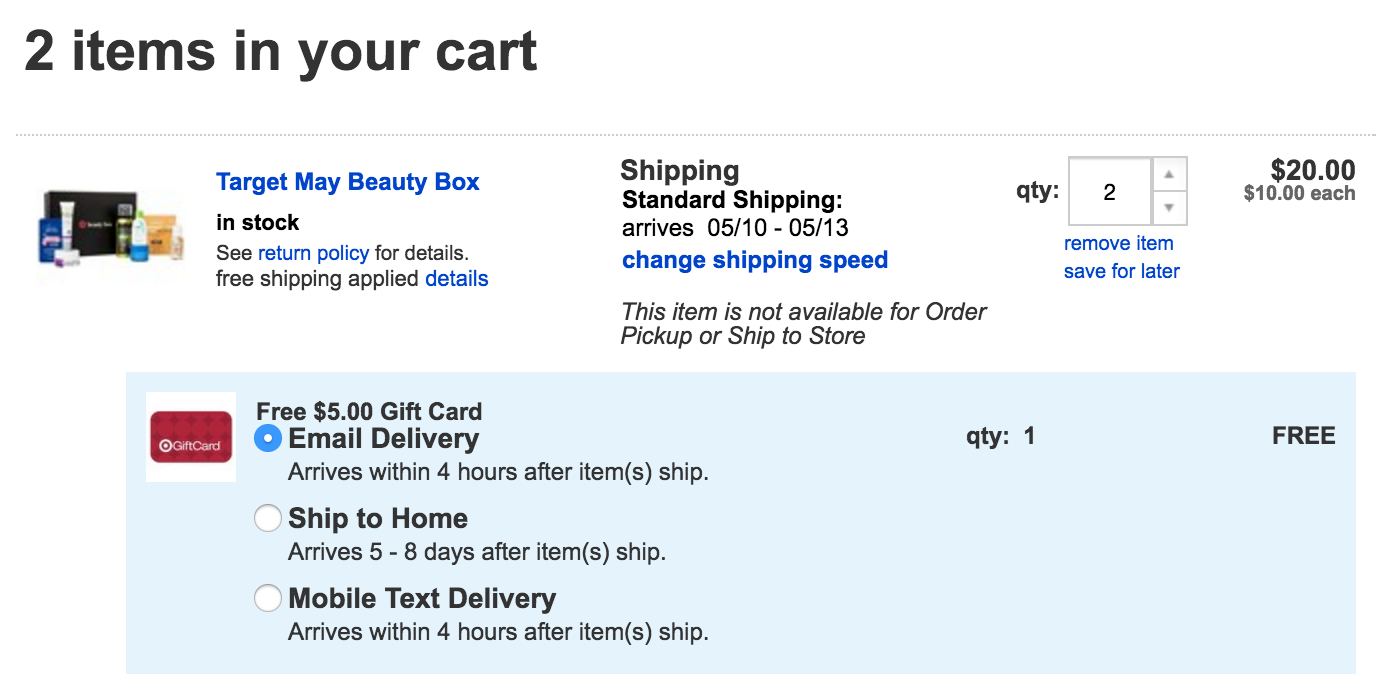Click the $20.00 item total price
This screenshot has height=690, width=1378.
[1313, 170]
